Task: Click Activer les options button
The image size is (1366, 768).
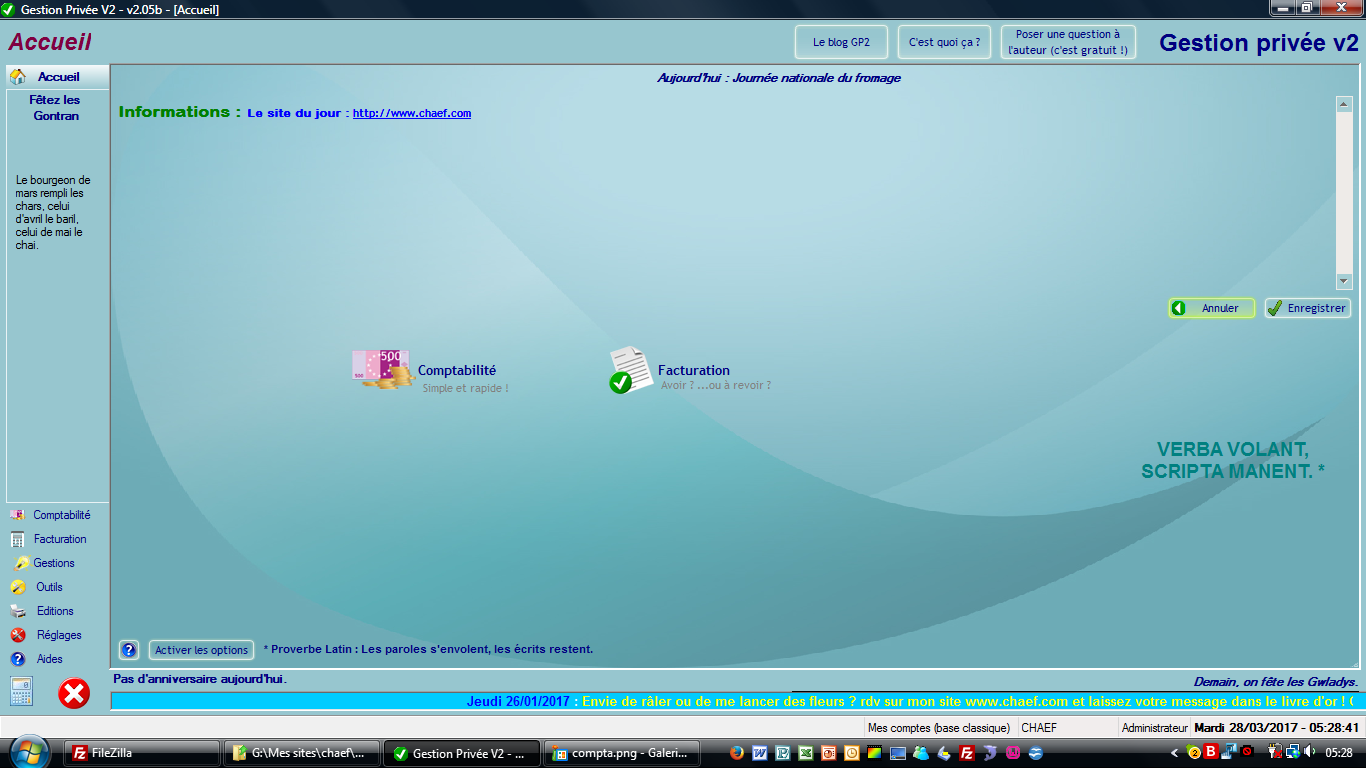Action: (201, 650)
